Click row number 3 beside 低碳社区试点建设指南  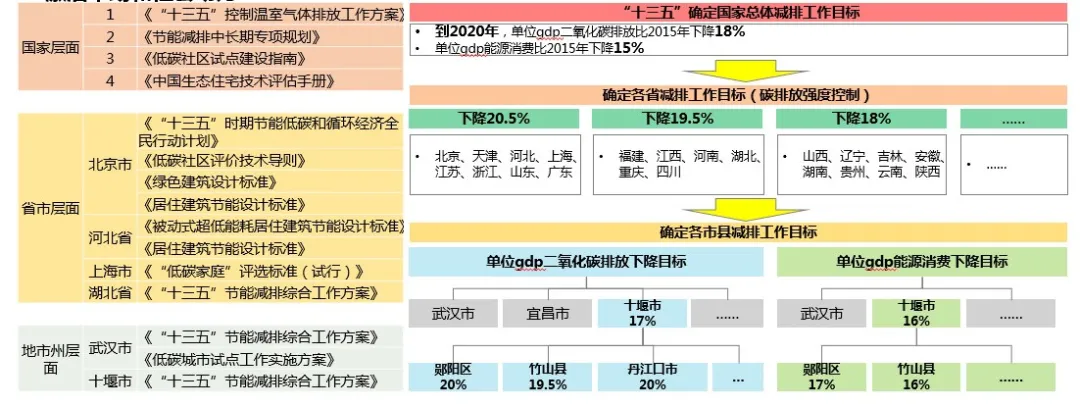(110, 59)
